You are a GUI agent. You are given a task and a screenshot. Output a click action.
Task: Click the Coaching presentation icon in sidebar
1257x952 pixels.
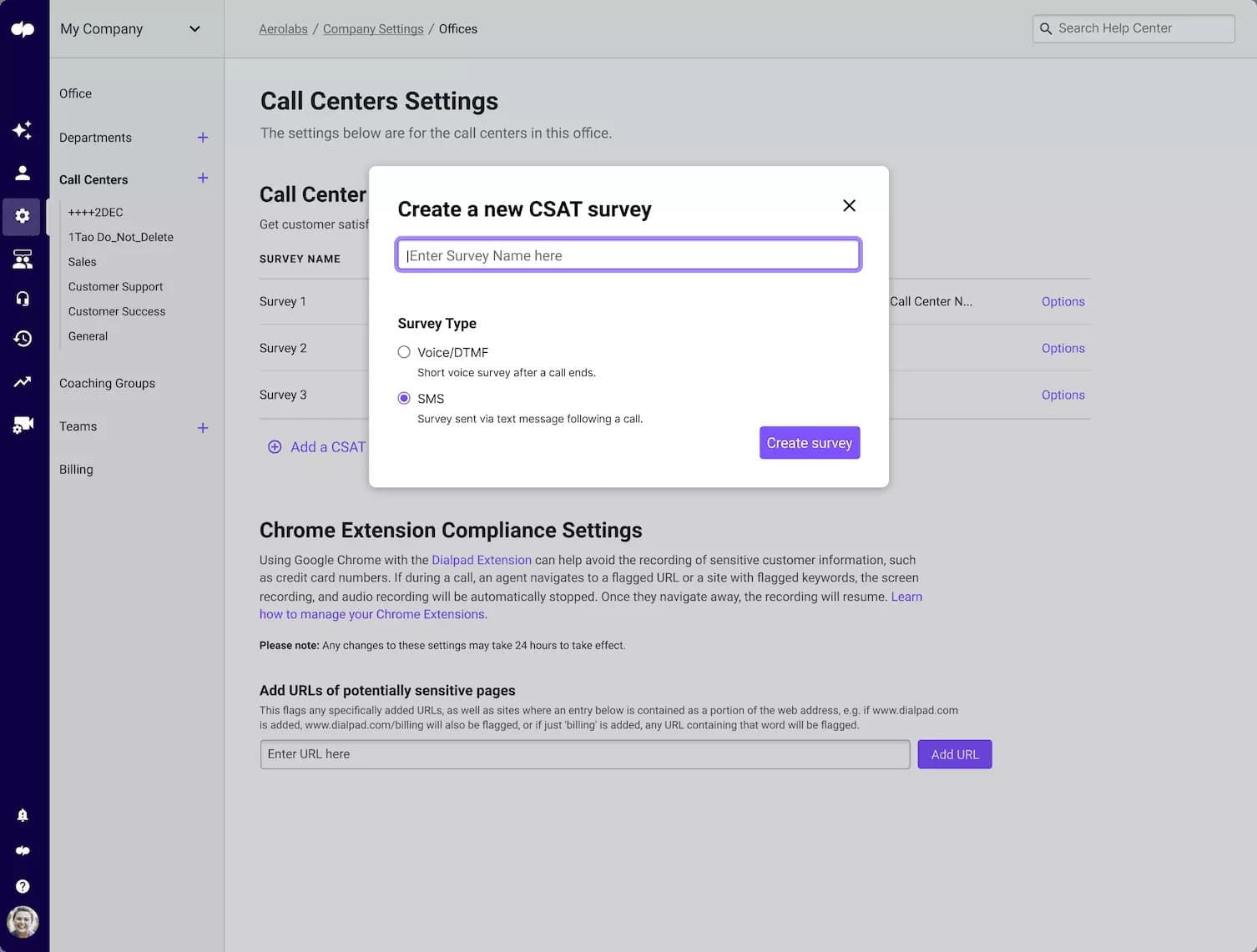(23, 259)
